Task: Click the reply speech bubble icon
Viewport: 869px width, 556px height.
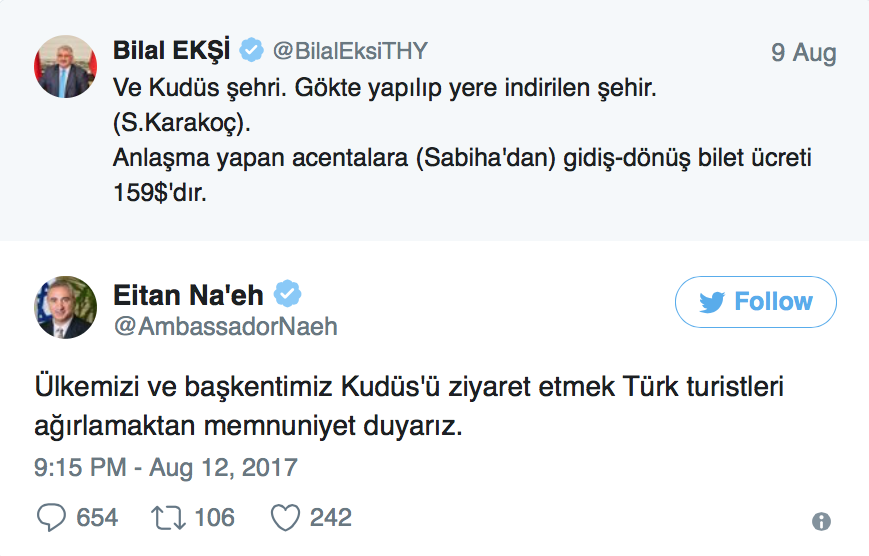Action: coord(51,517)
